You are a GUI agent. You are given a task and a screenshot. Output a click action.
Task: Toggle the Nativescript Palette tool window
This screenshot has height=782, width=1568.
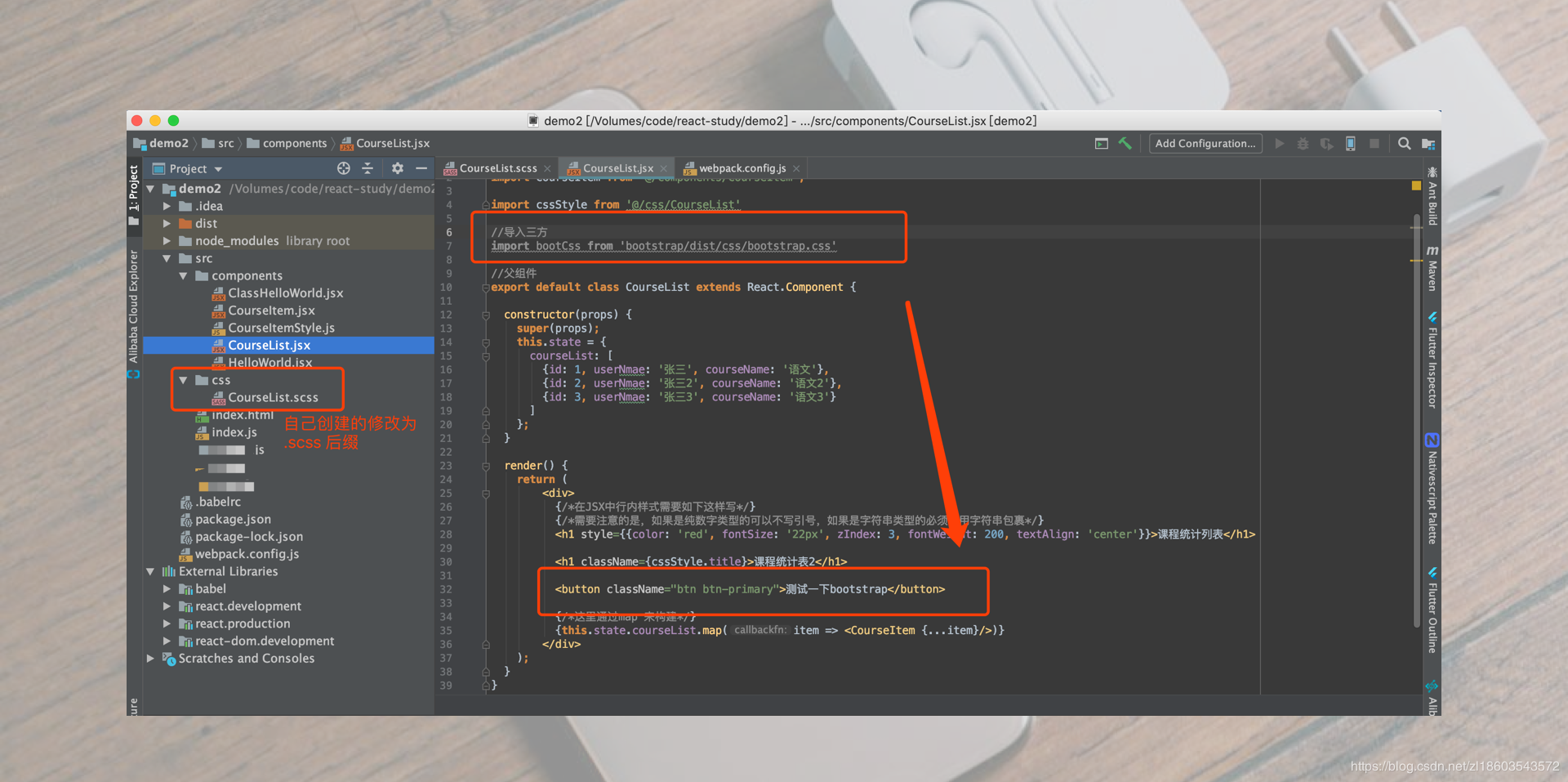1432,489
